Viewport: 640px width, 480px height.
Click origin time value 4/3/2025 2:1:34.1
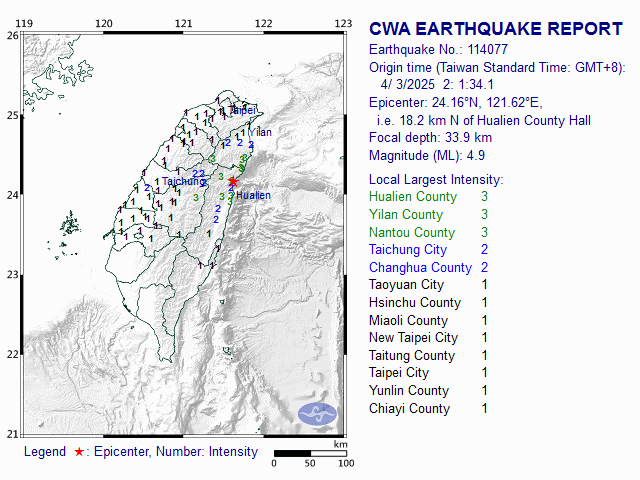437,84
